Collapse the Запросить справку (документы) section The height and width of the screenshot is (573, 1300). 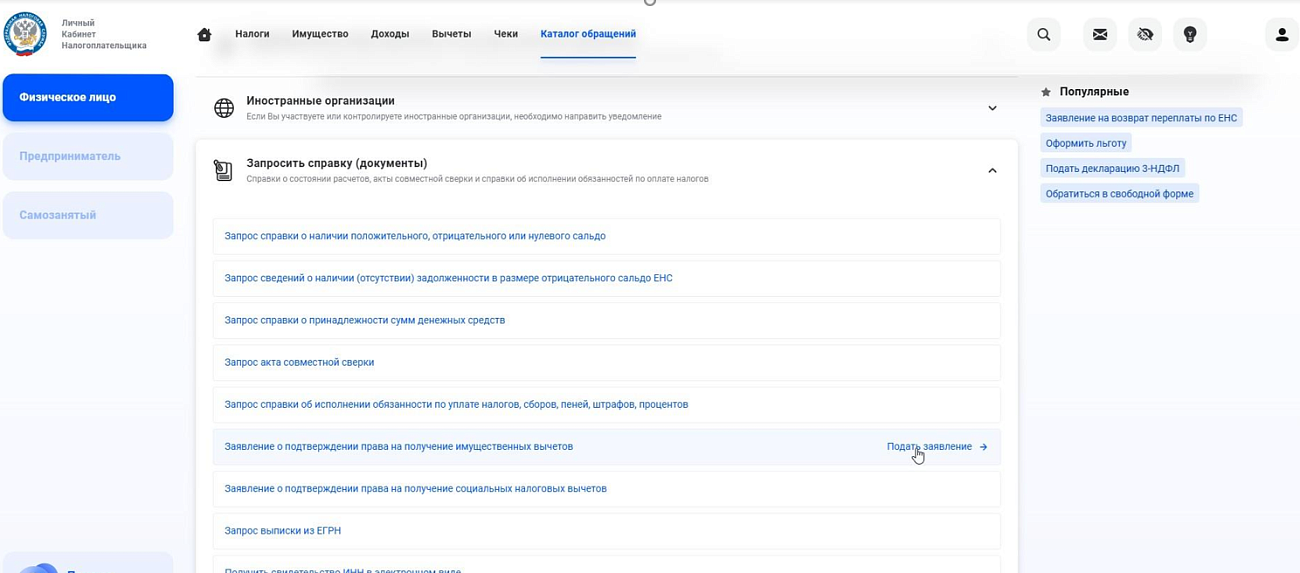[x=992, y=171]
